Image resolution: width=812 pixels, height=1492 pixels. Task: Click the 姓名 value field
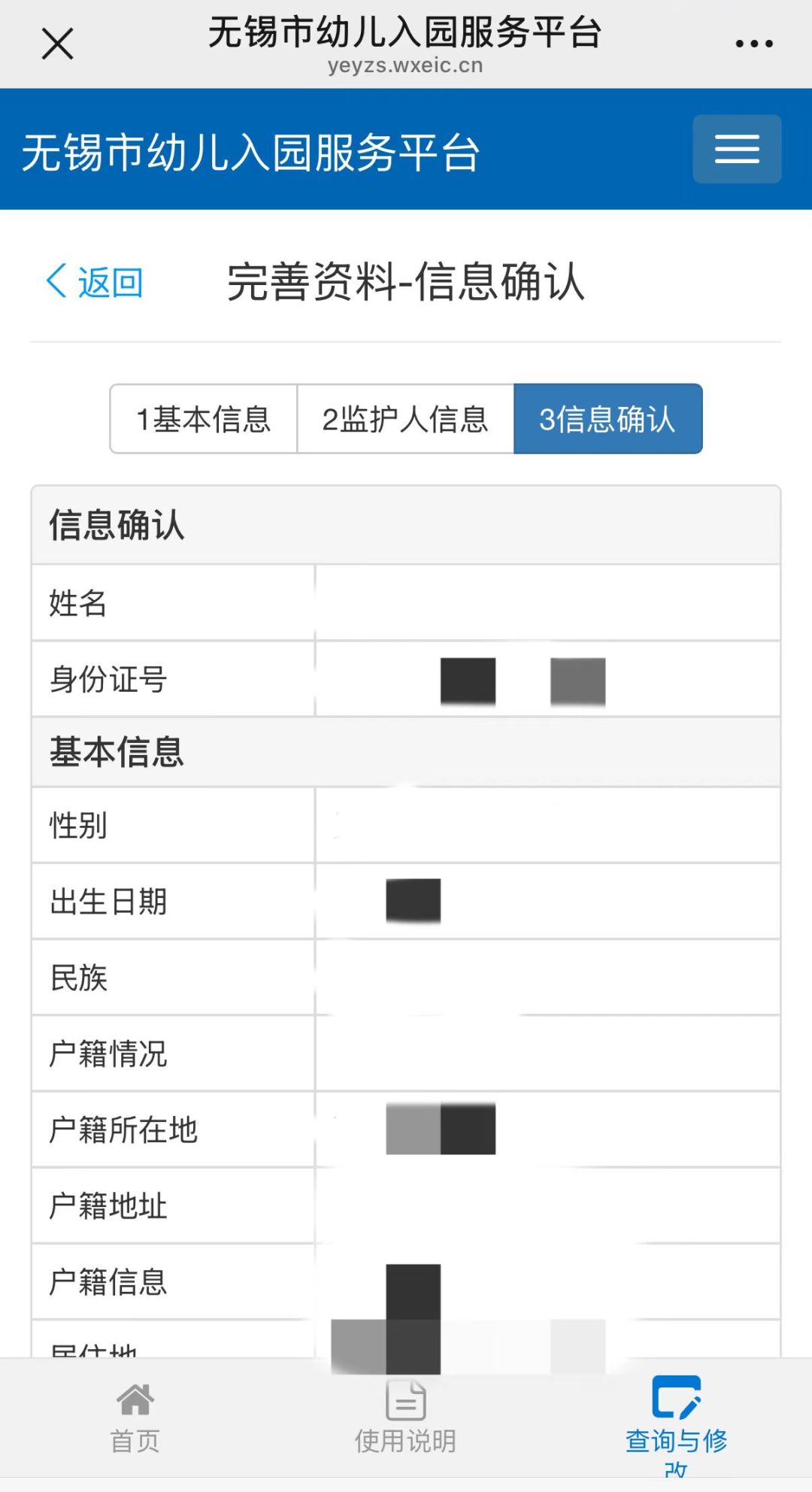[547, 603]
